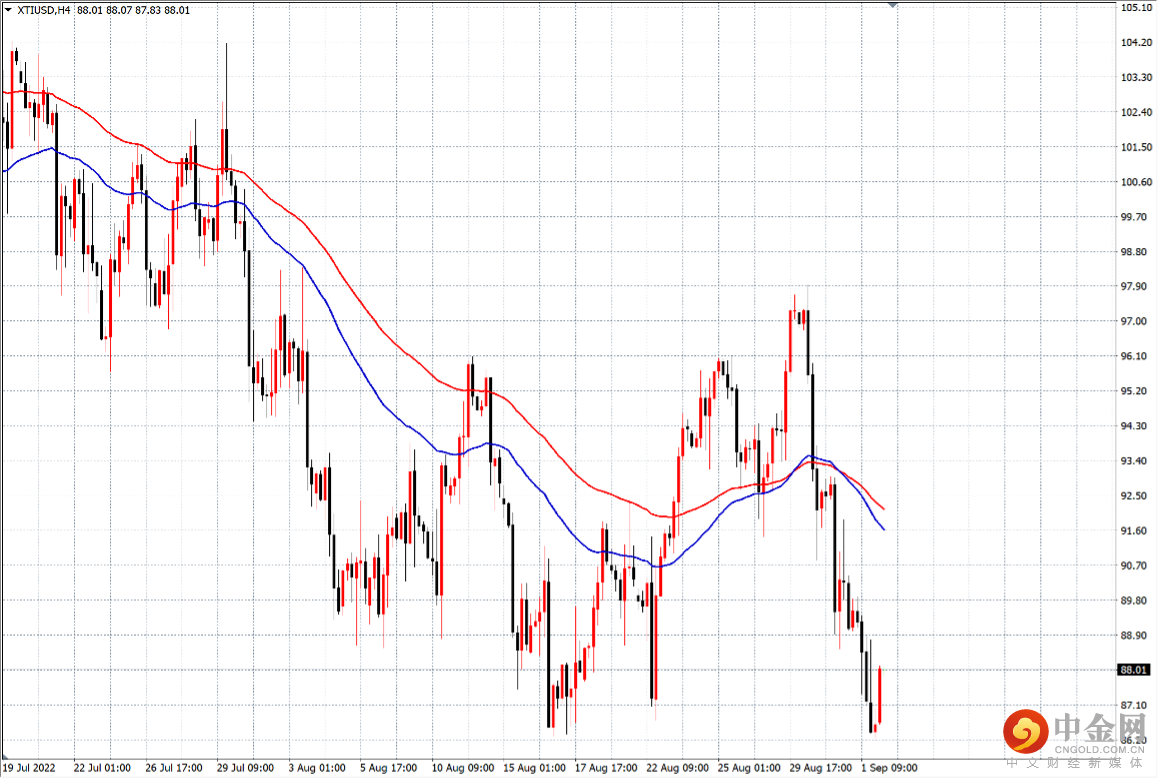Click the 1 Sep 09:00 time label
The width and height of the screenshot is (1160, 781).
[x=889, y=768]
